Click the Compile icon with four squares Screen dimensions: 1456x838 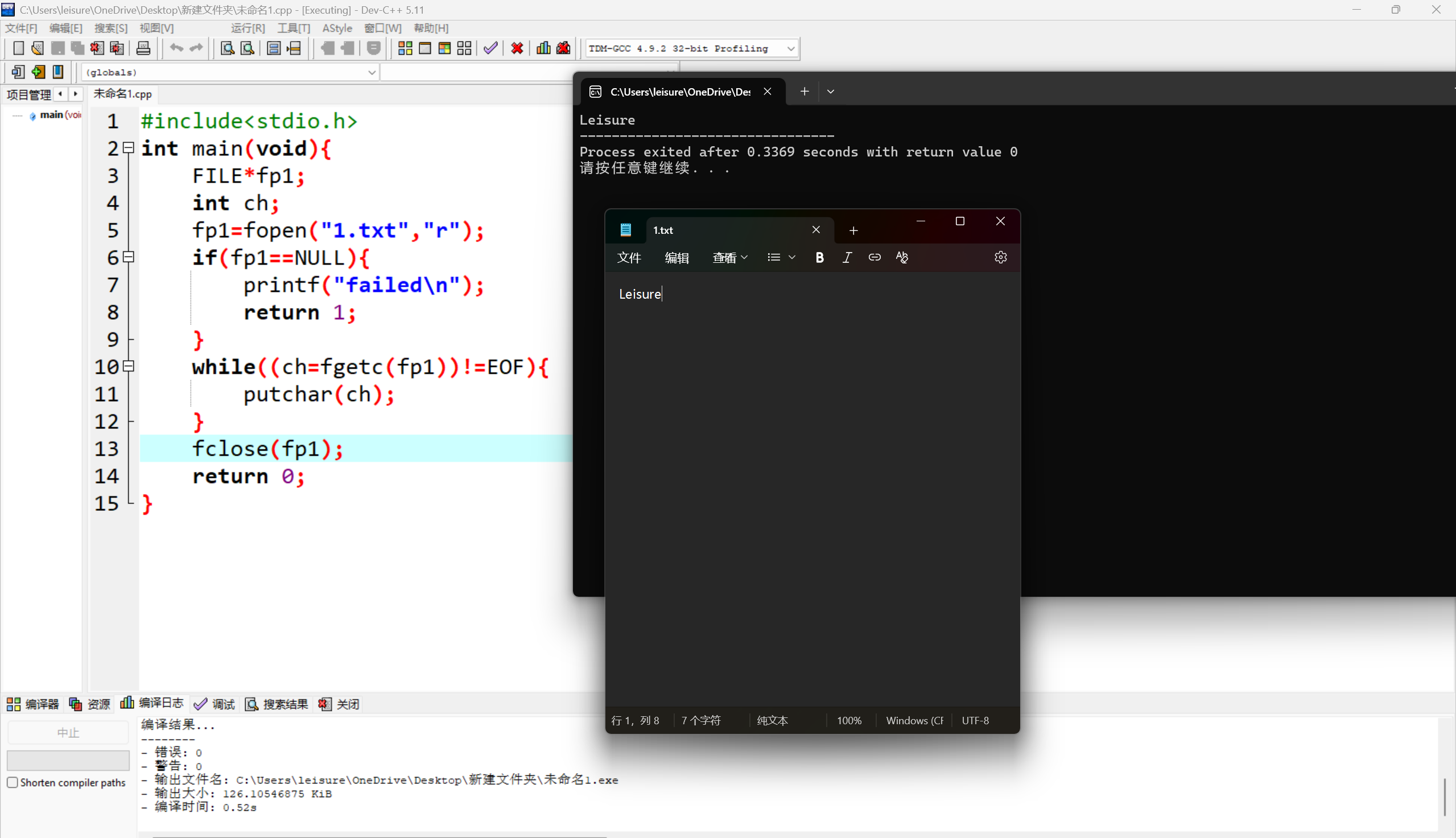(x=405, y=48)
